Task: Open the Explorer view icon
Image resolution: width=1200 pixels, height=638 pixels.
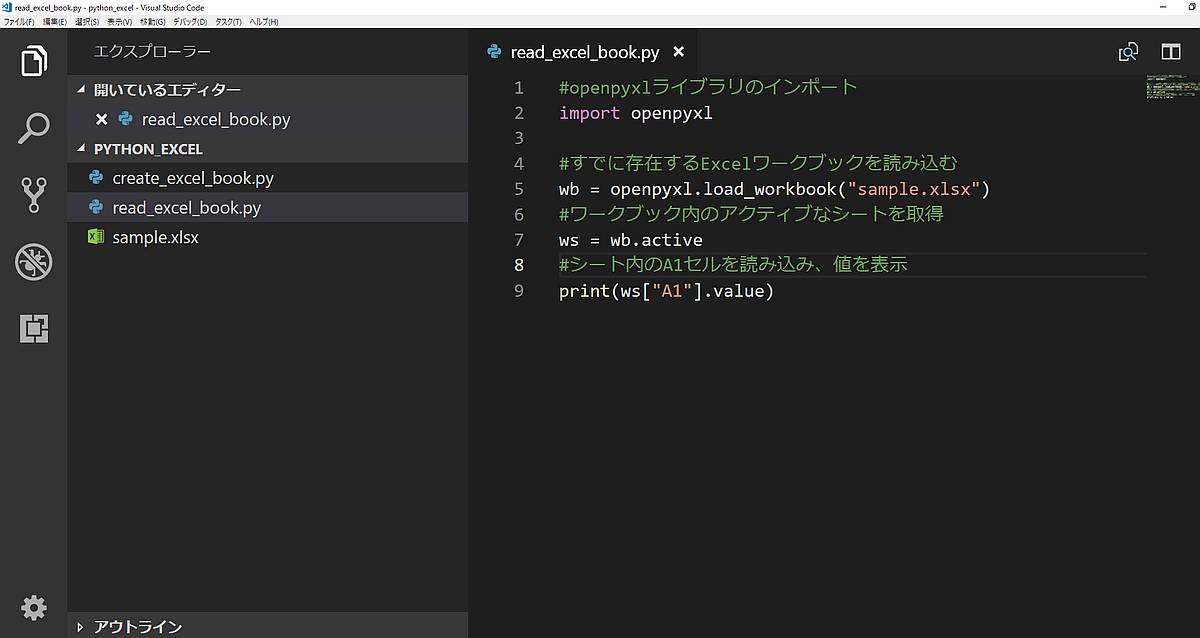Action: [34, 61]
